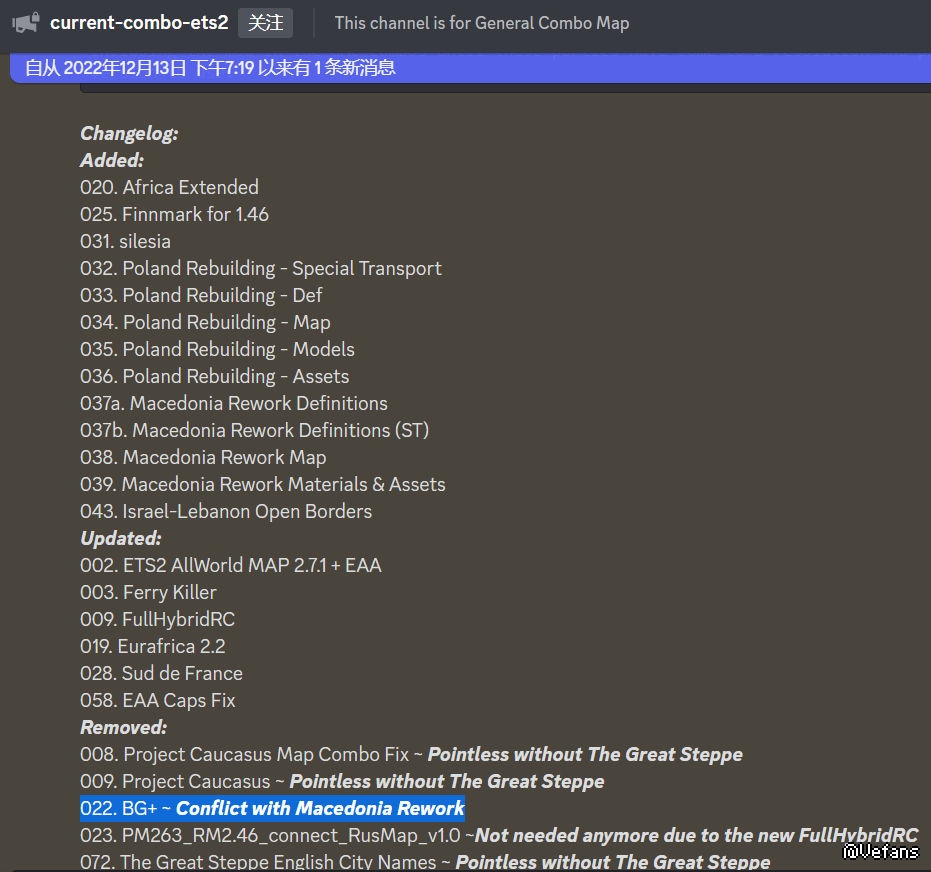Click '002. ETS2 AllWorld MAP 2.7.1 + EAA'
Screen dimensions: 931x872
231,565
